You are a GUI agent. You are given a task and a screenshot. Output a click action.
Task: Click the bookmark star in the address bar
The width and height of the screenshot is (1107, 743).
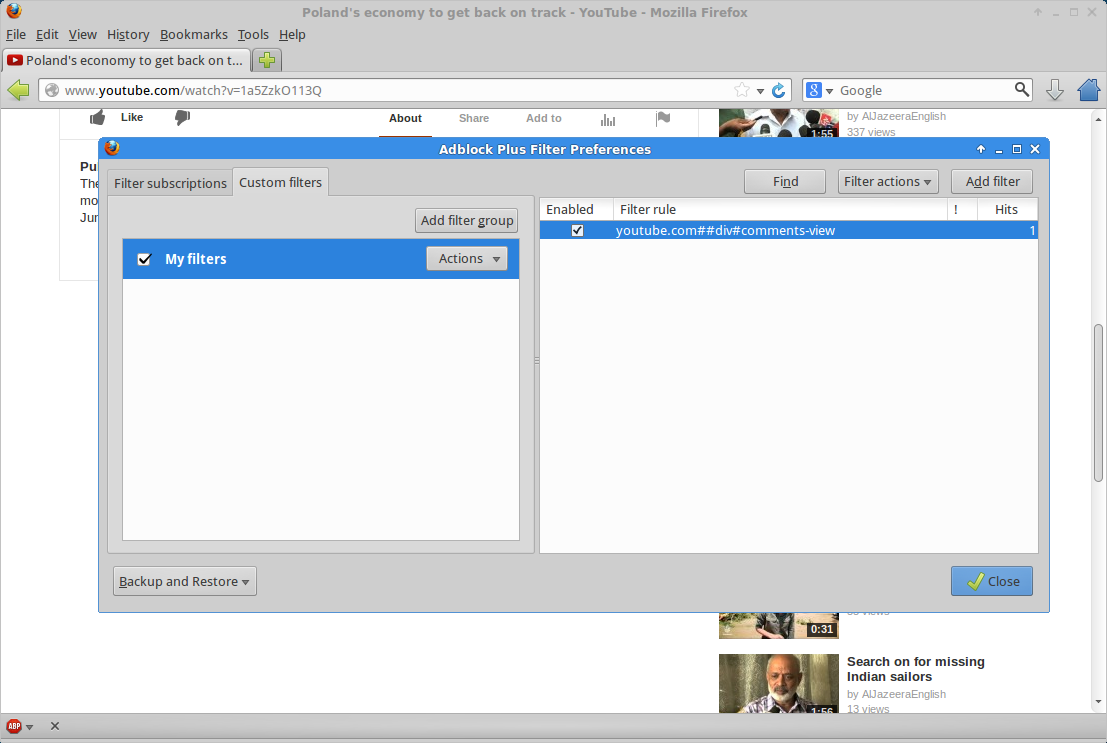741,90
